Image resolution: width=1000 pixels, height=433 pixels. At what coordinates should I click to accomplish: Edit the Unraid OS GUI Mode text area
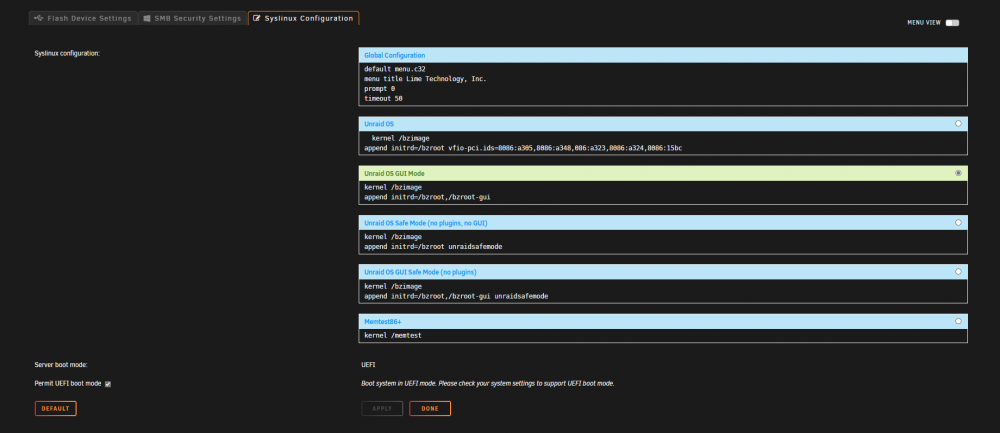point(663,193)
